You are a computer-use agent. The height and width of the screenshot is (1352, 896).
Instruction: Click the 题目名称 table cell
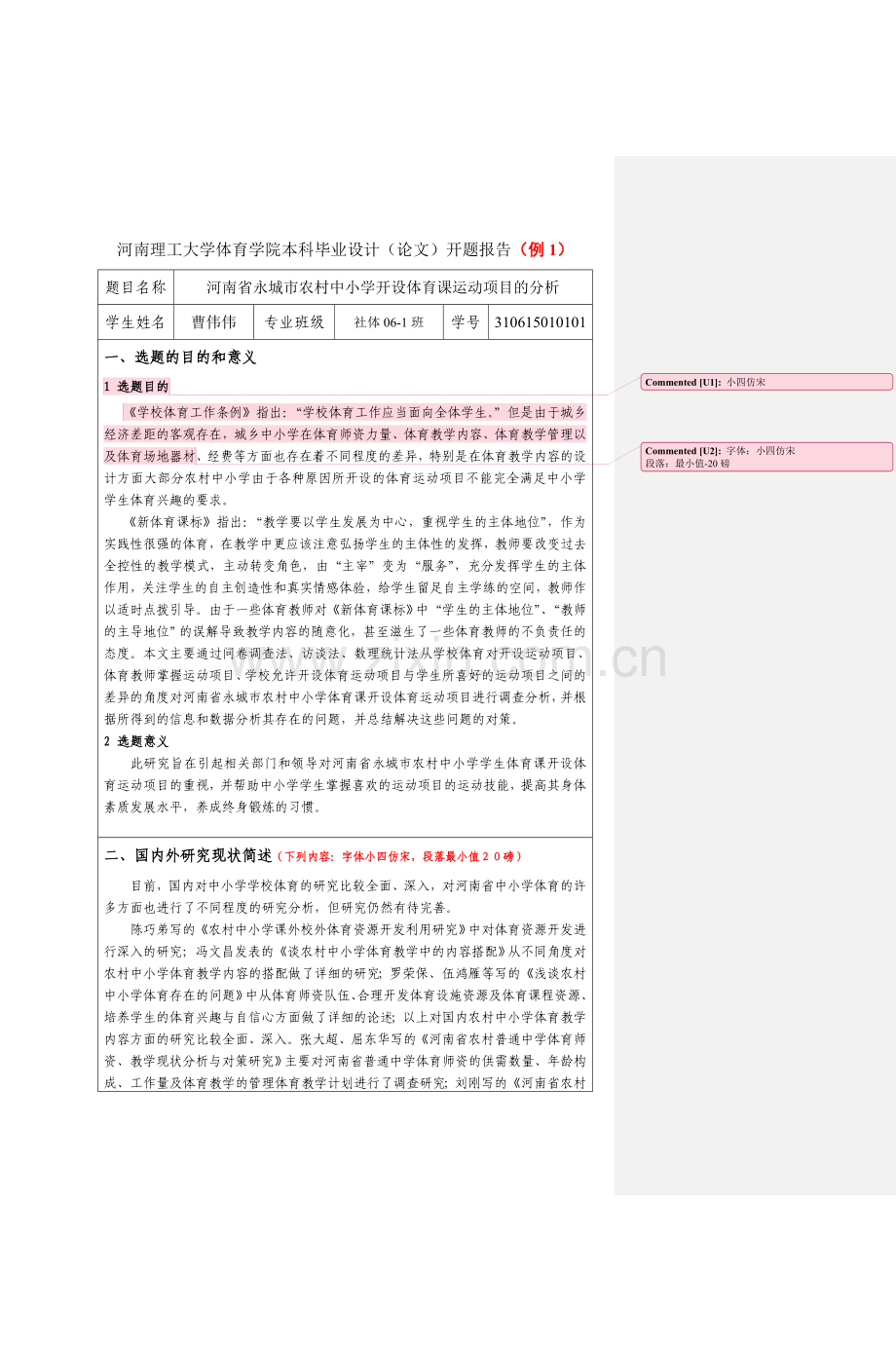click(136, 287)
